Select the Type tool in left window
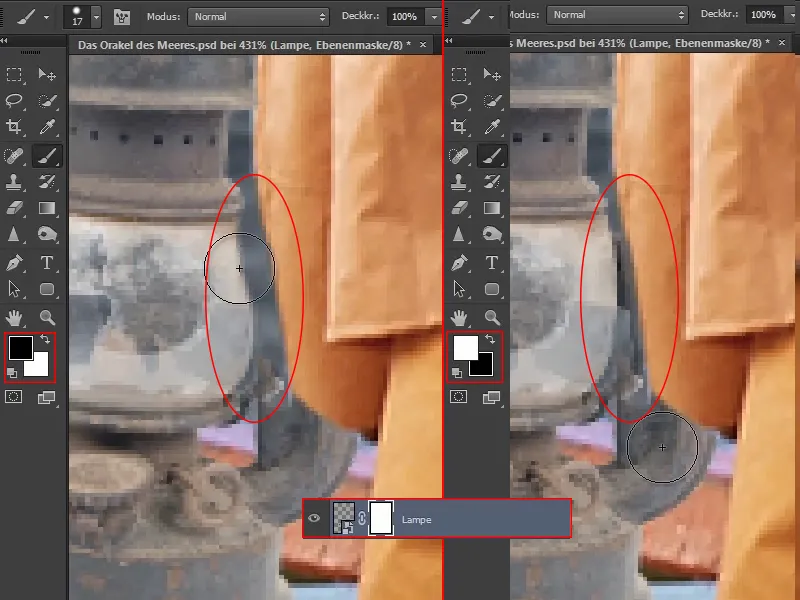 [47, 263]
